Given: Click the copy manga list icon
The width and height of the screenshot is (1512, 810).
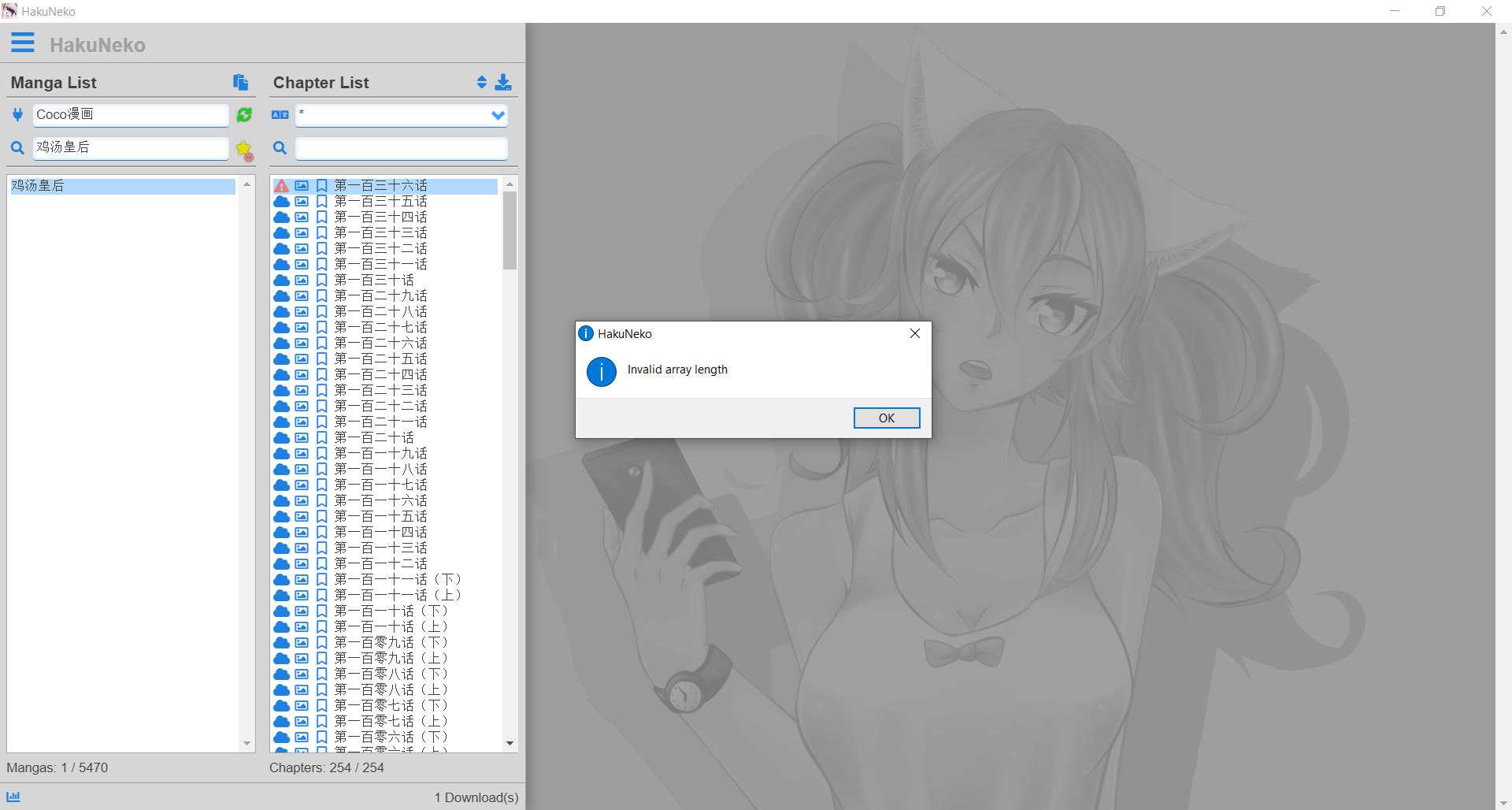Looking at the screenshot, I should pos(240,82).
